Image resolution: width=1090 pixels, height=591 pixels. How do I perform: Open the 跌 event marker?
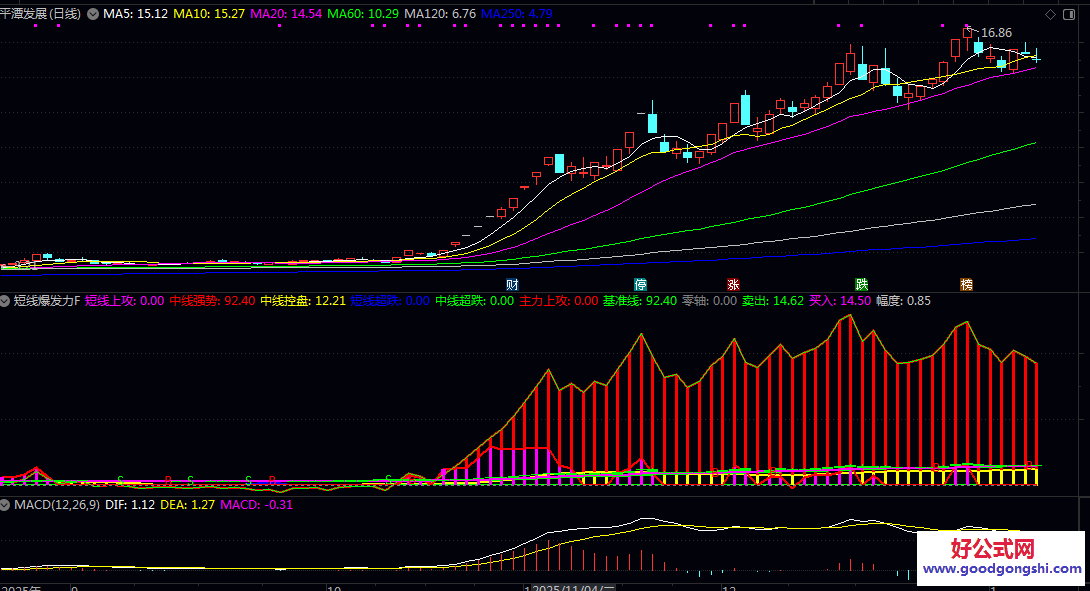(x=862, y=284)
